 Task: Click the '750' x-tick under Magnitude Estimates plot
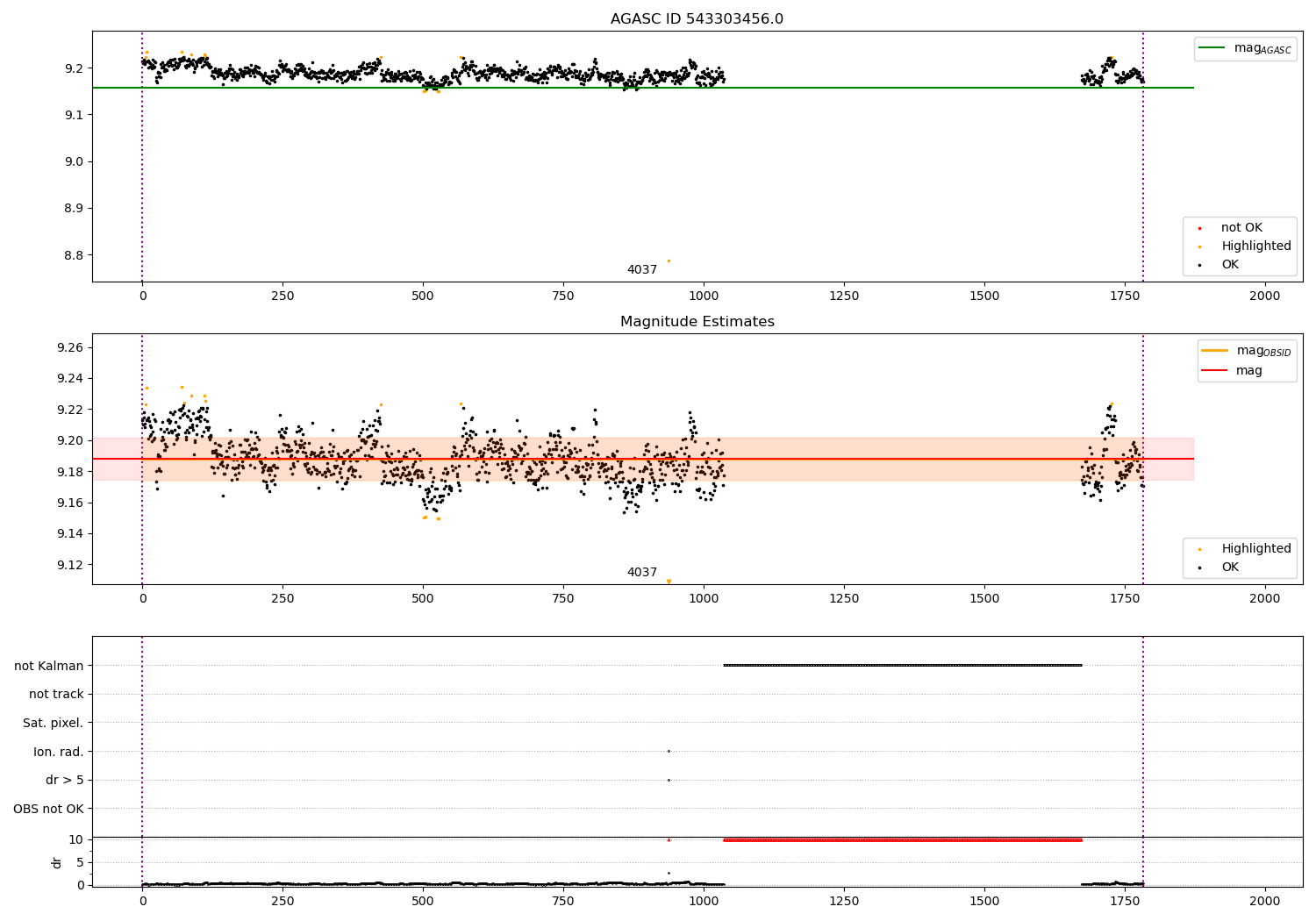pos(563,599)
